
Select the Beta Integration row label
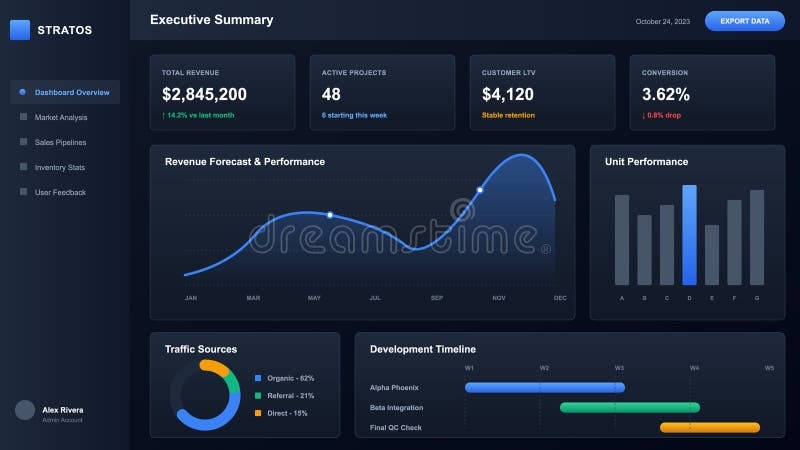point(396,408)
